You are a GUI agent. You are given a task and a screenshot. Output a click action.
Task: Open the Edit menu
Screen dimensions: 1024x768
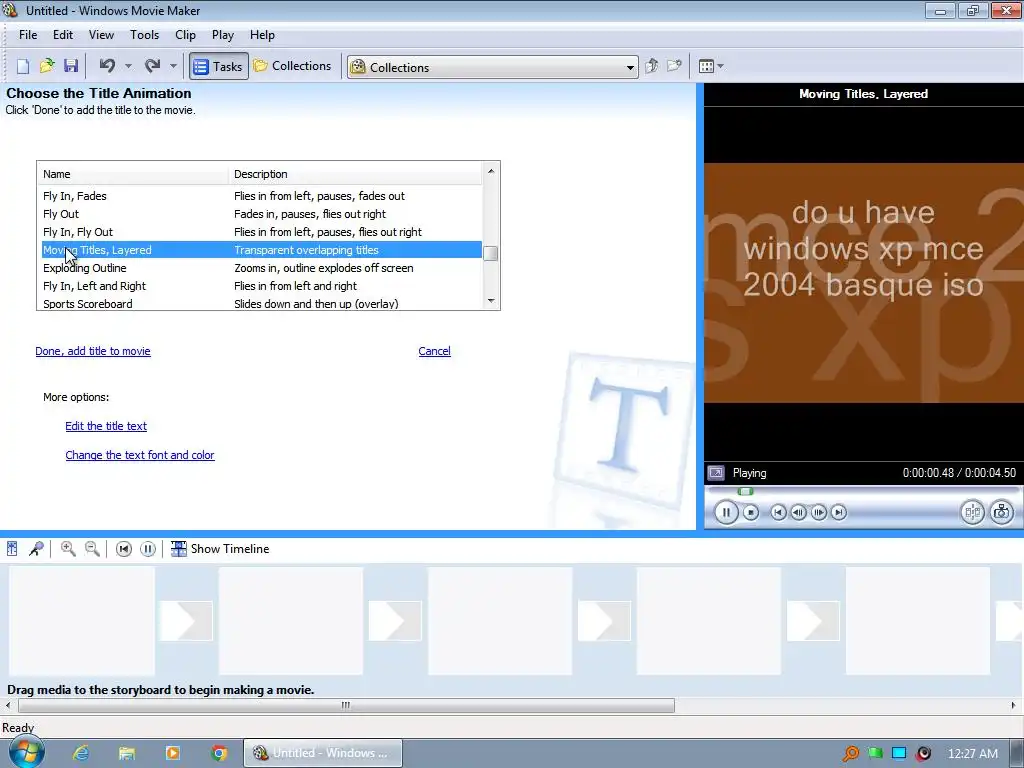point(63,35)
